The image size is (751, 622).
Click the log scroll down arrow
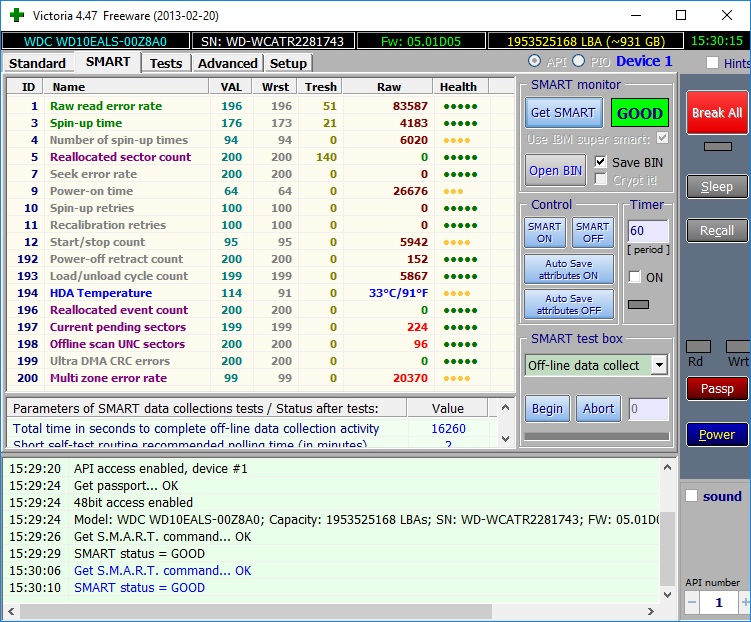pyautogui.click(x=667, y=595)
